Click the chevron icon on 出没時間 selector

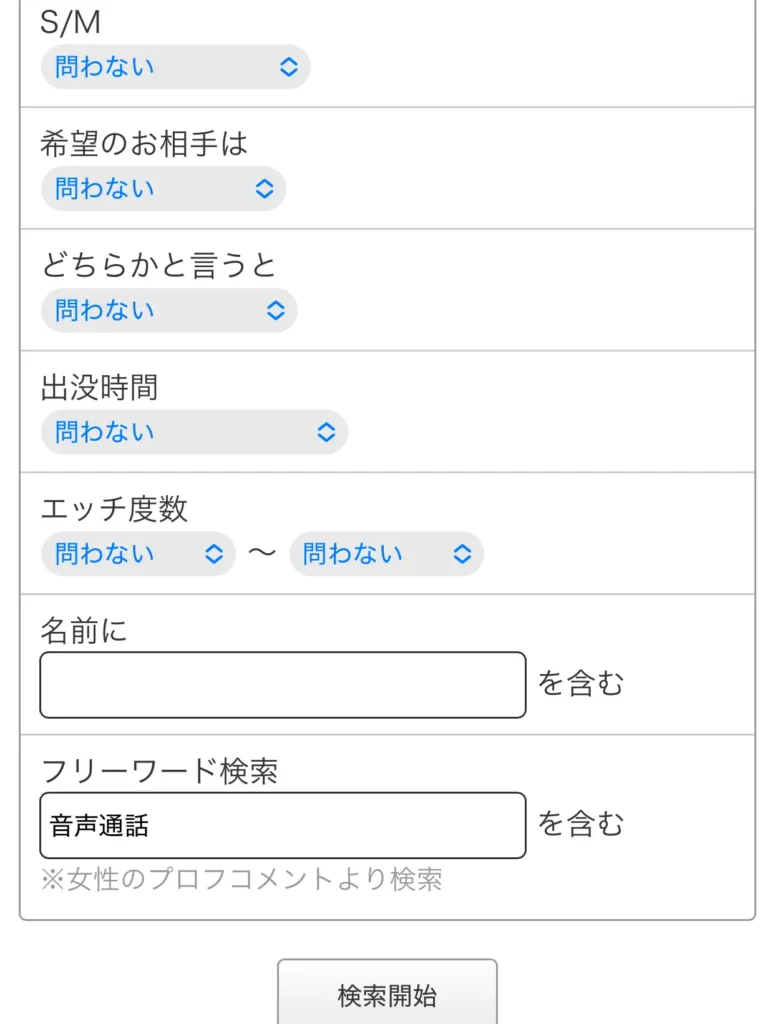pos(324,432)
